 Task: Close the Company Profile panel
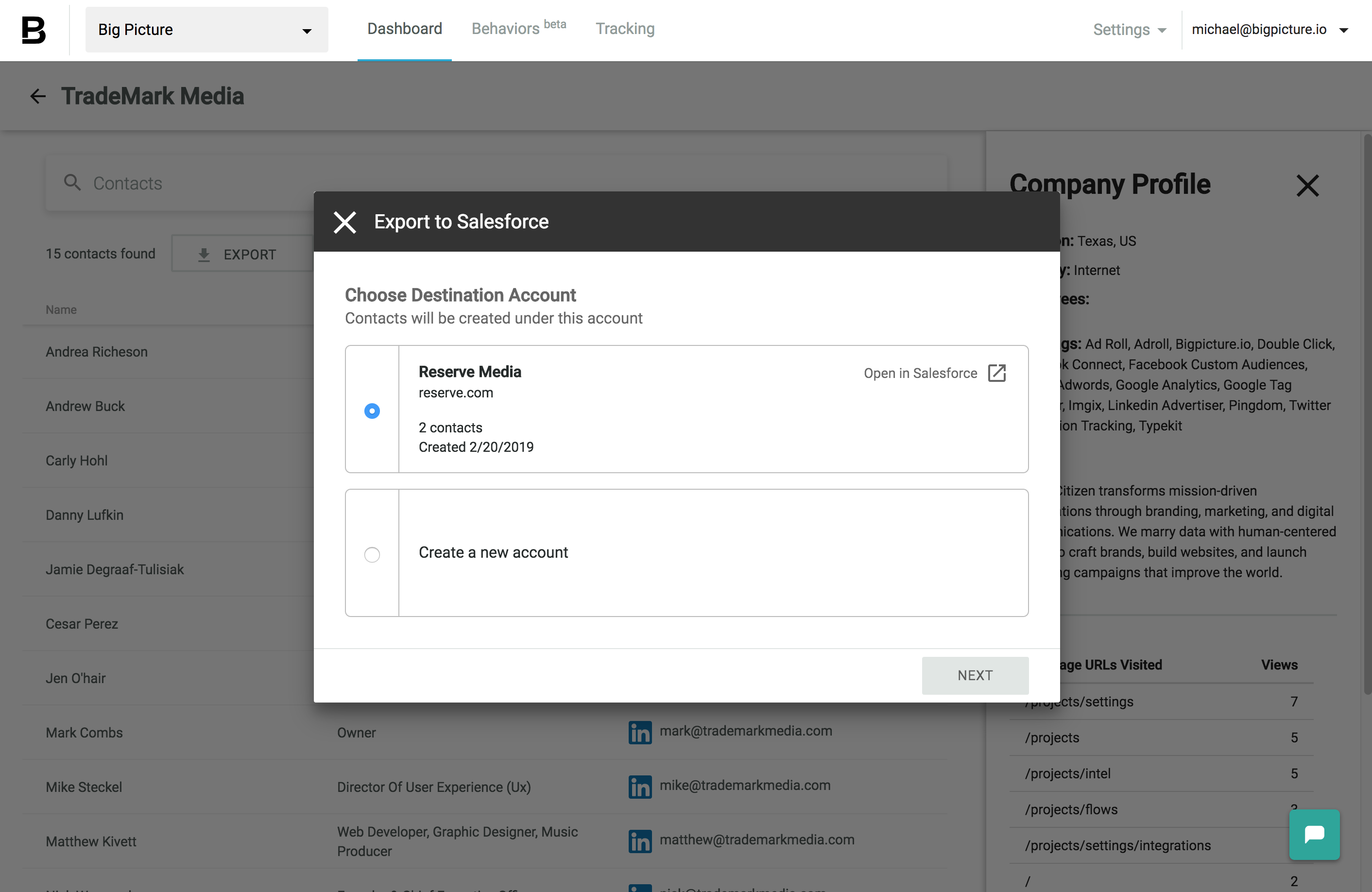point(1307,186)
